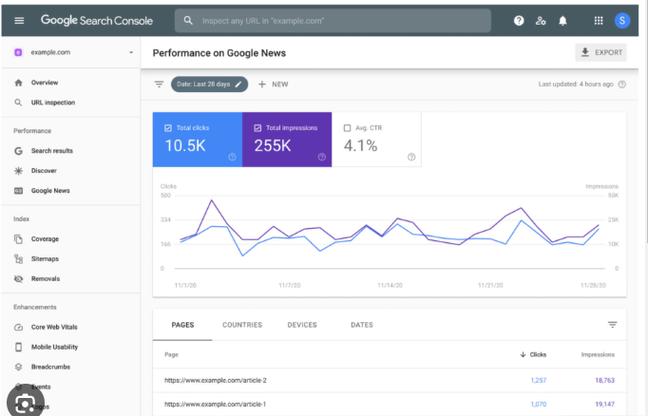Open the Google apps grid

598,20
